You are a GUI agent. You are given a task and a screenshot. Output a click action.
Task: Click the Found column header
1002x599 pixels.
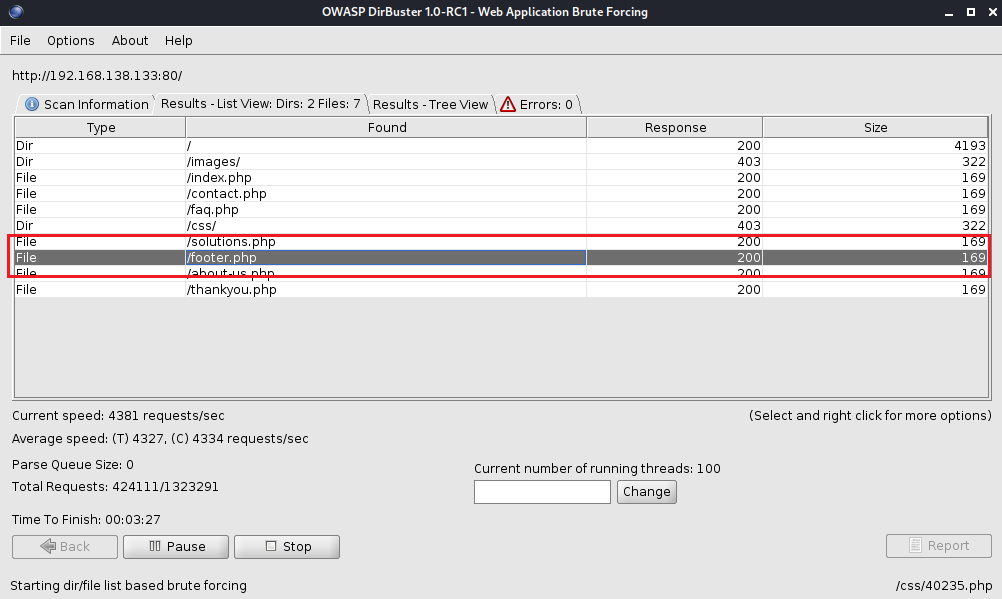[386, 128]
